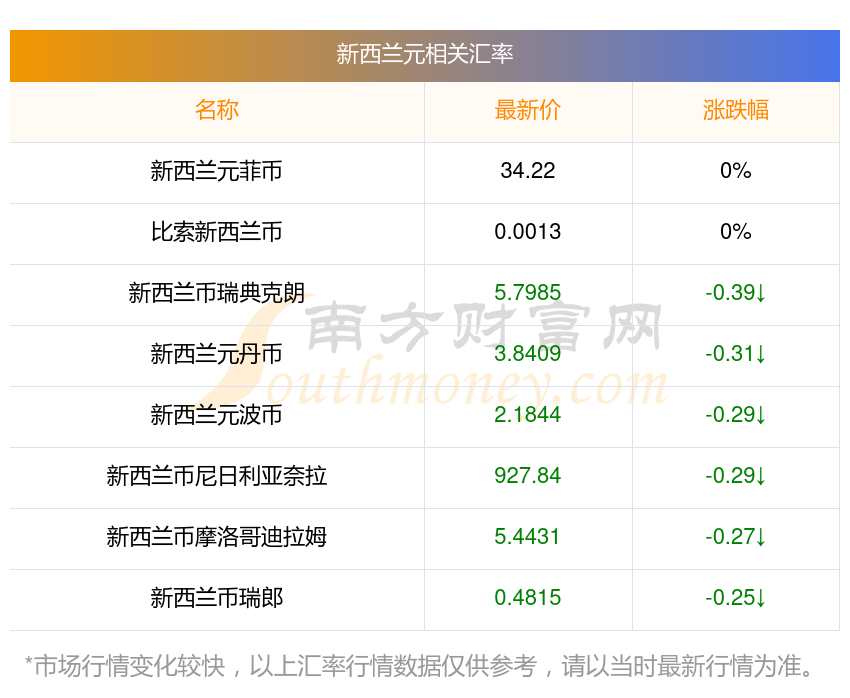Click the price value 2.1844
850x698 pixels.
527,415
